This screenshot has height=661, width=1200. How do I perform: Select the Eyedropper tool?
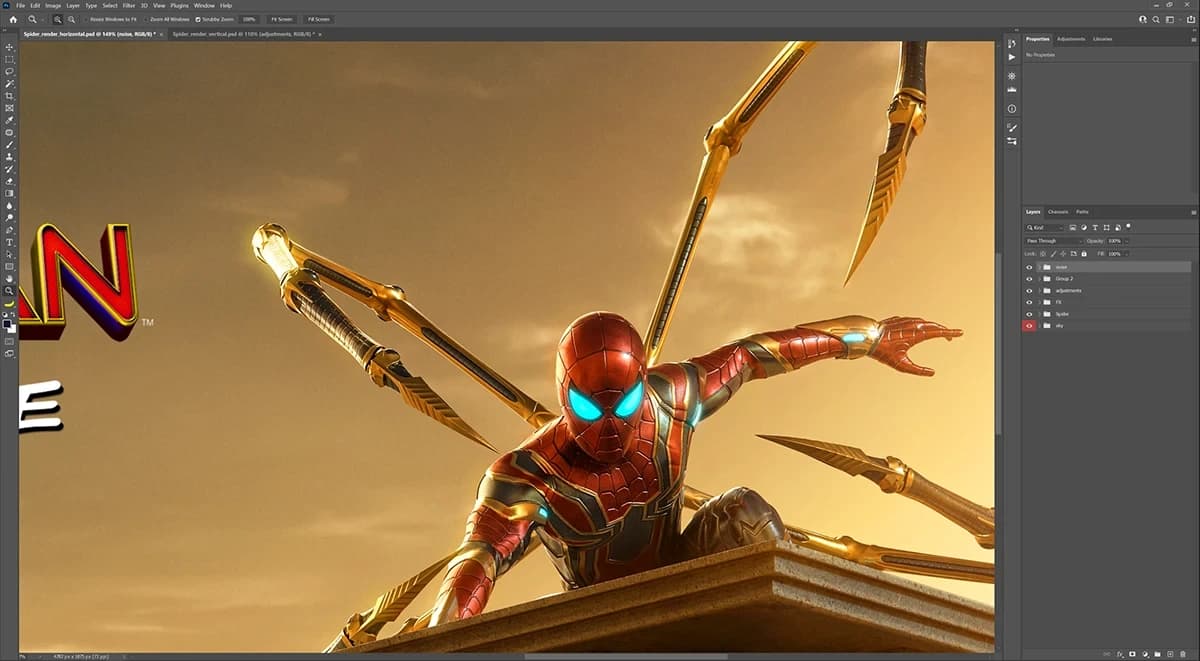point(10,120)
